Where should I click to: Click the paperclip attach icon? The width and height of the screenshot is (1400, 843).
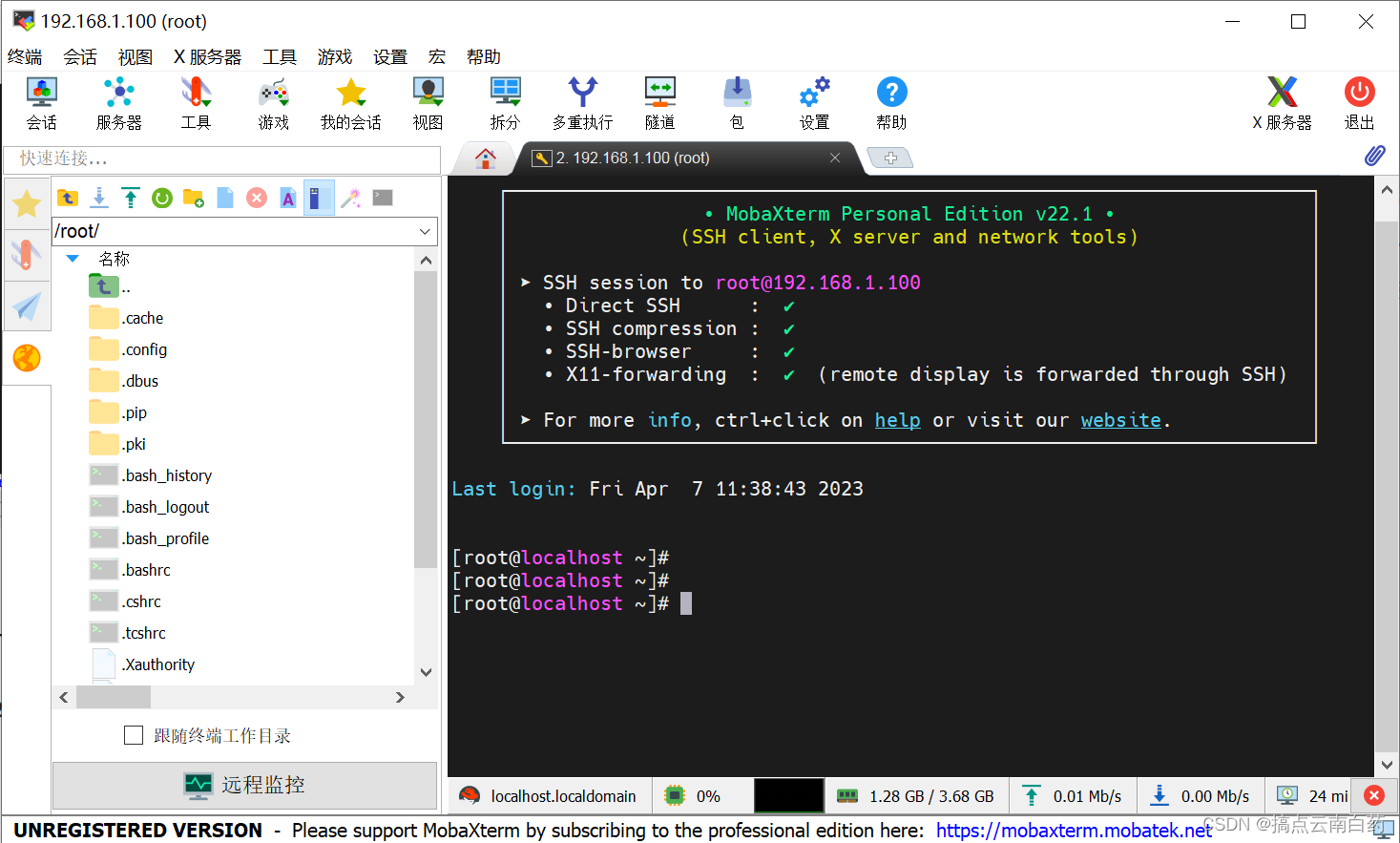[1374, 156]
